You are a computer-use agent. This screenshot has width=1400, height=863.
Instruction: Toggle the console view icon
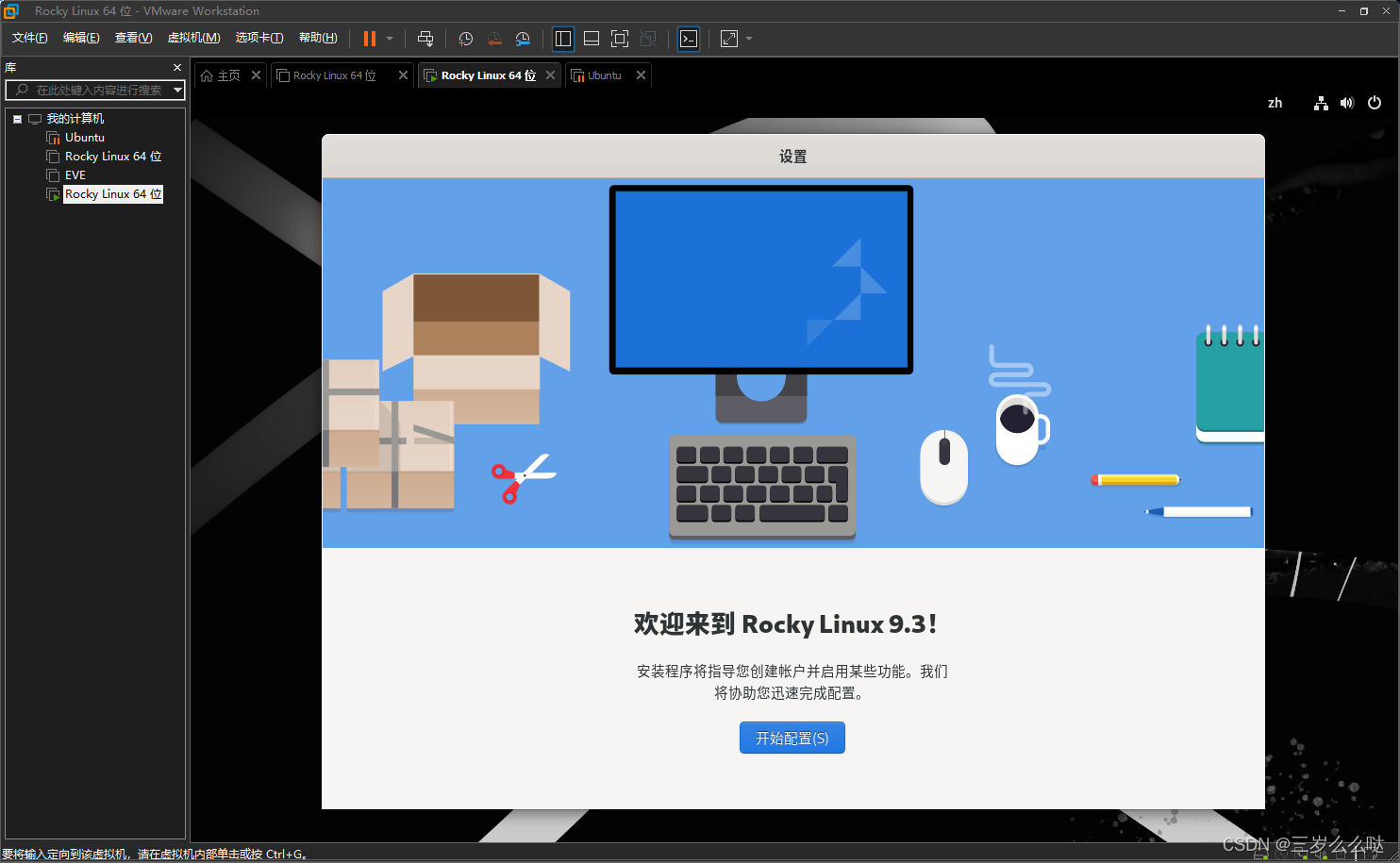[x=689, y=39]
